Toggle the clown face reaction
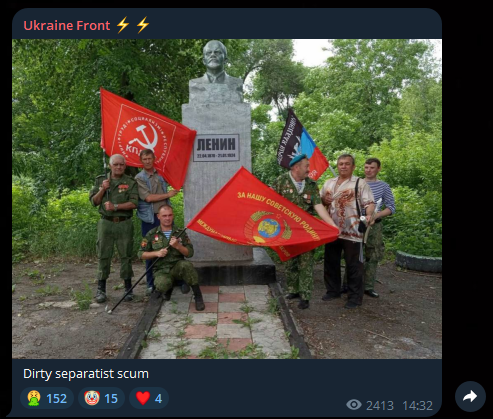493x419 pixels. pos(101,398)
